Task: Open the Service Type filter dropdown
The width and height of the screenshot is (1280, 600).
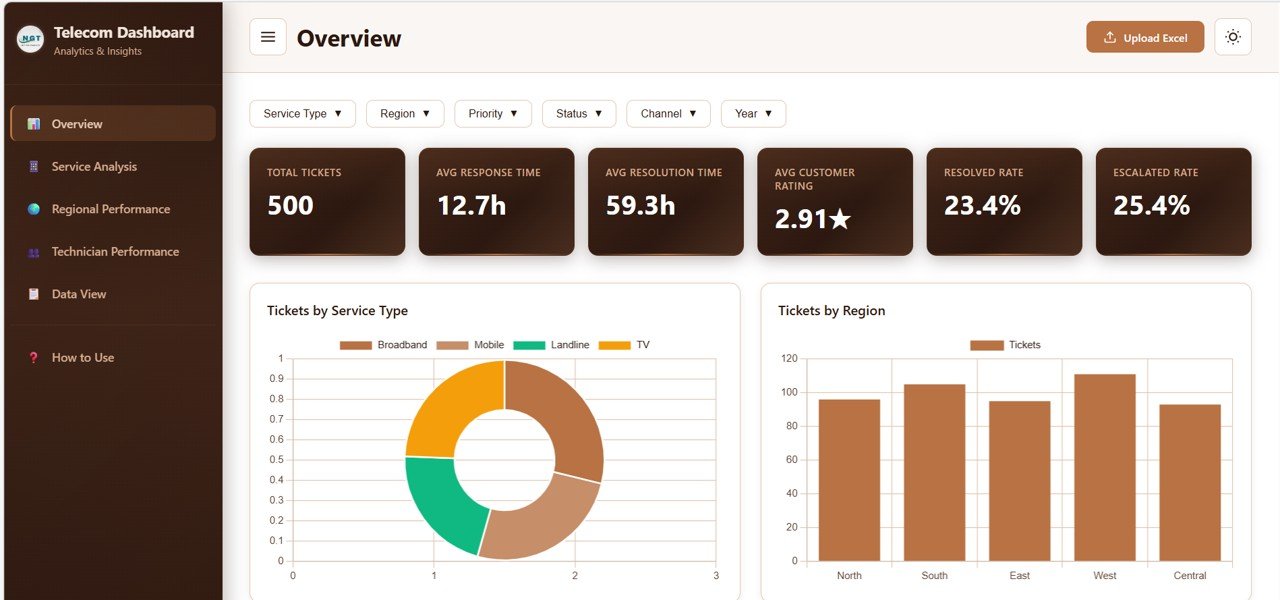Action: pos(302,113)
